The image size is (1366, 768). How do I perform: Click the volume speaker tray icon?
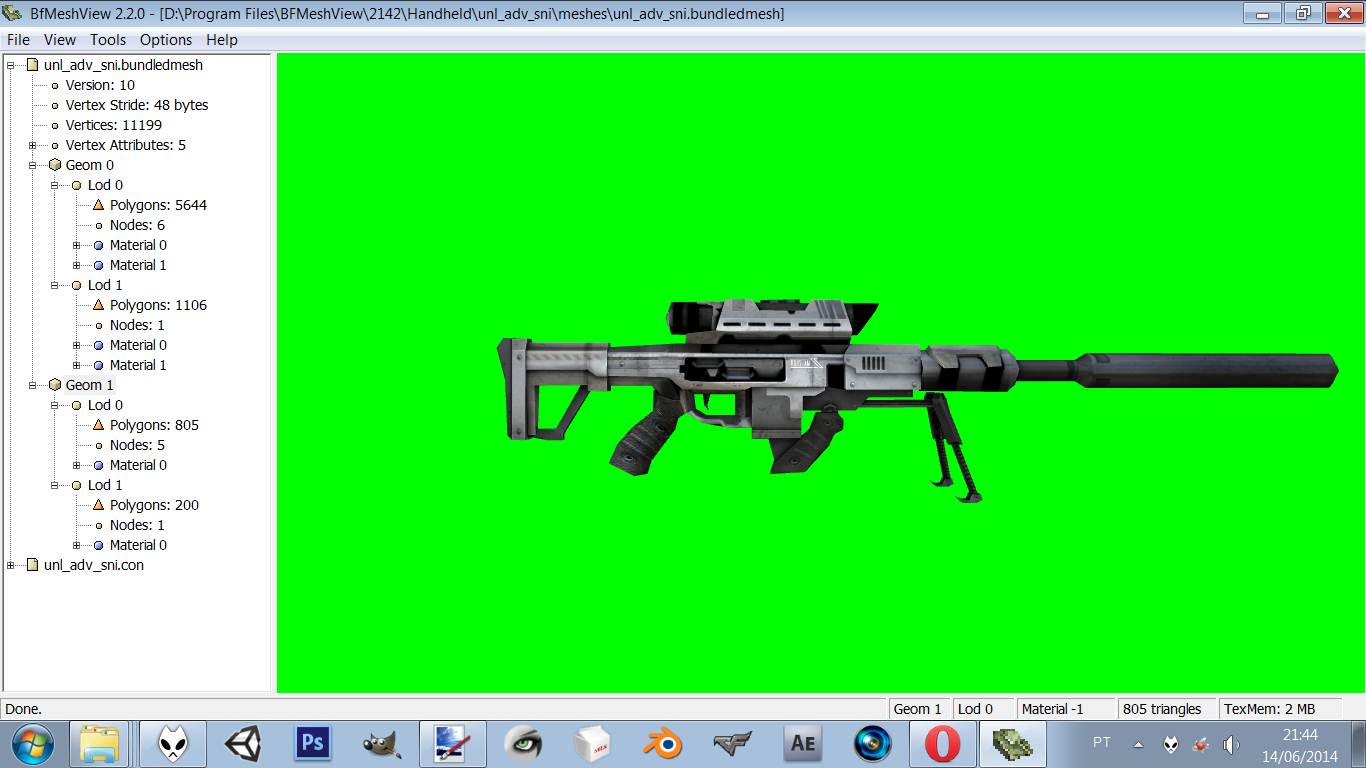1231,744
